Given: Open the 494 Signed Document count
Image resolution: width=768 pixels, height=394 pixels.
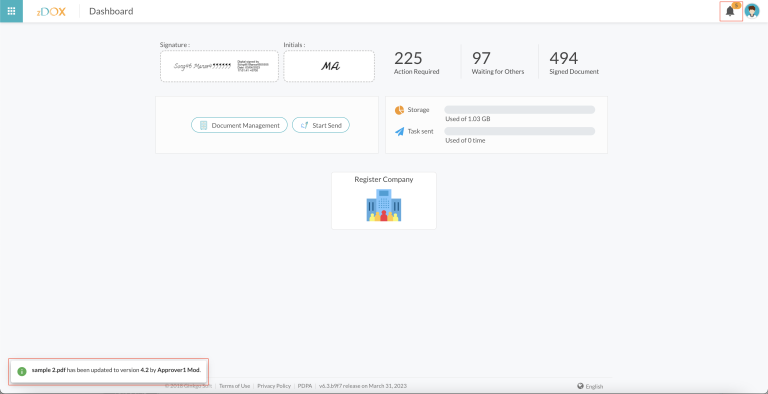Looking at the screenshot, I should tap(574, 63).
